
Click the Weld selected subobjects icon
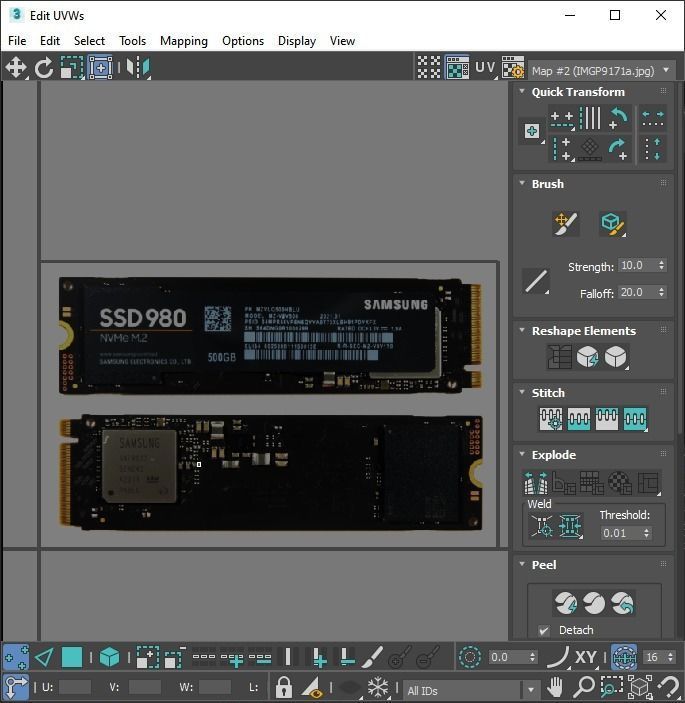pos(570,525)
